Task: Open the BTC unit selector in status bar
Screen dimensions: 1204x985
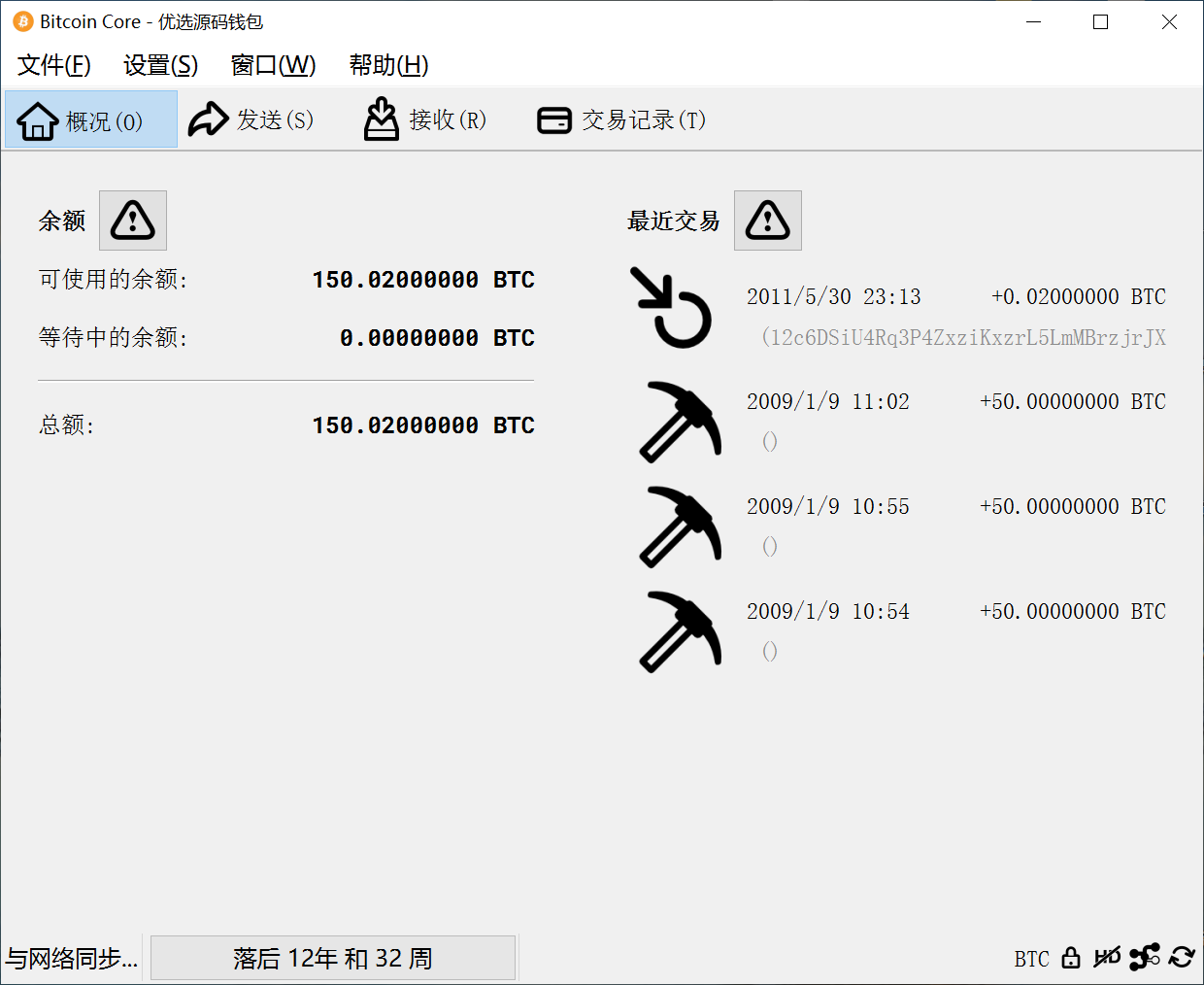Action: click(x=1031, y=959)
